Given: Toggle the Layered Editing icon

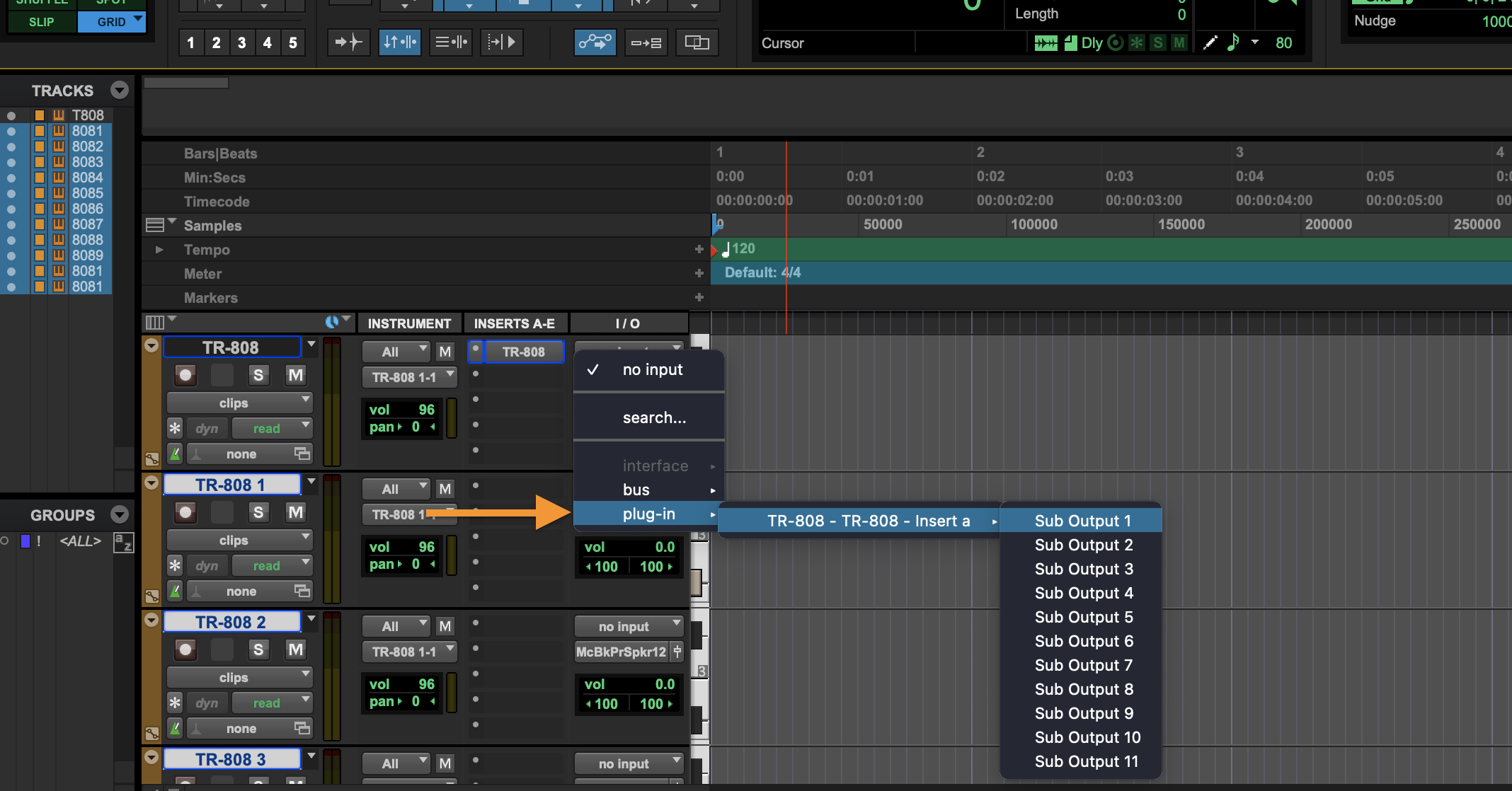Looking at the screenshot, I should (x=697, y=42).
